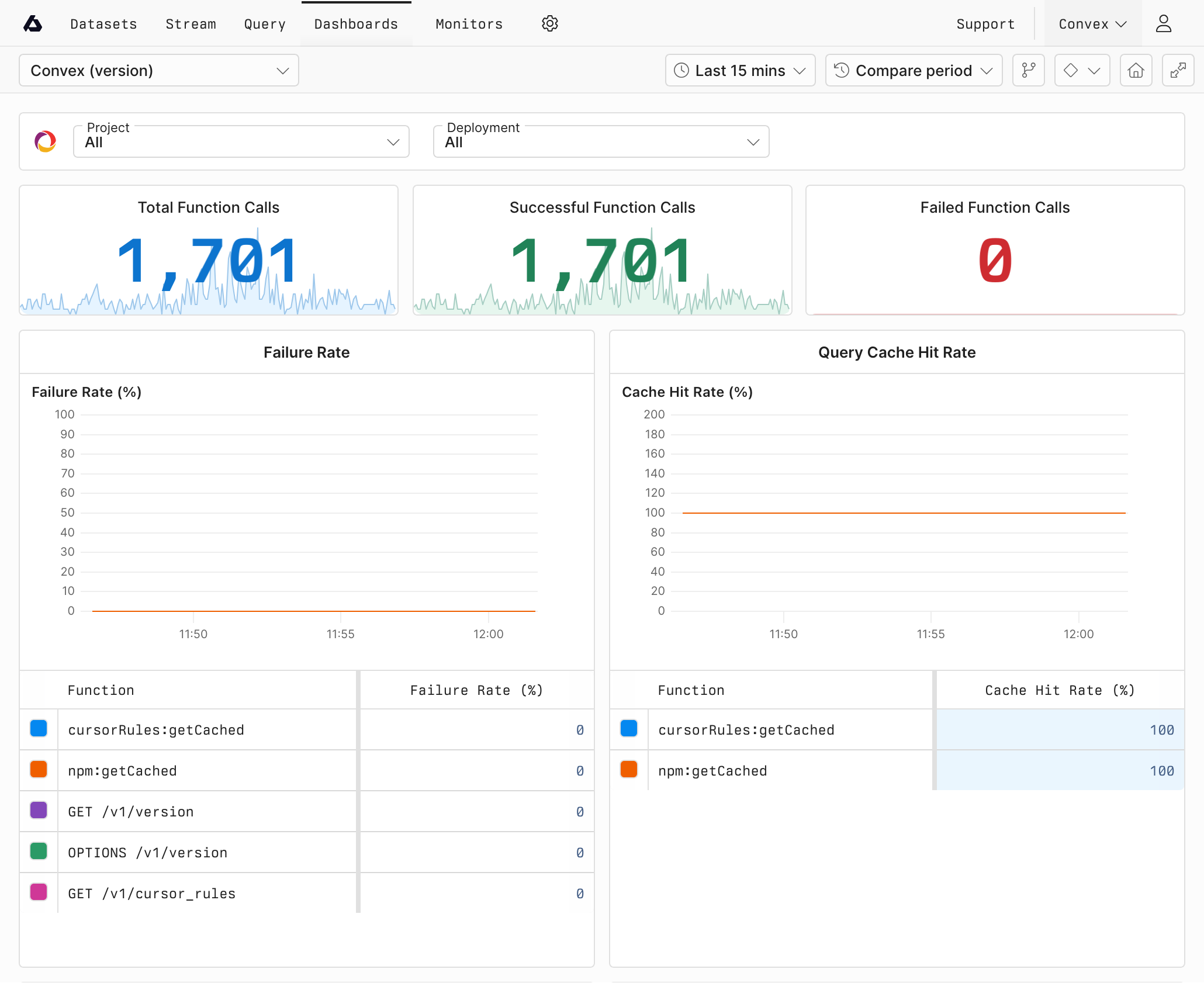Select the pink swatch for GET /v1/cursor_rules

click(x=39, y=892)
